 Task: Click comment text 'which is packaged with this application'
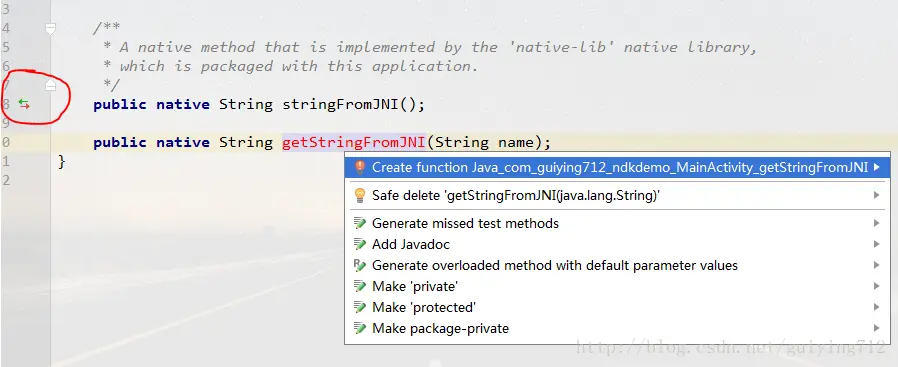point(298,66)
